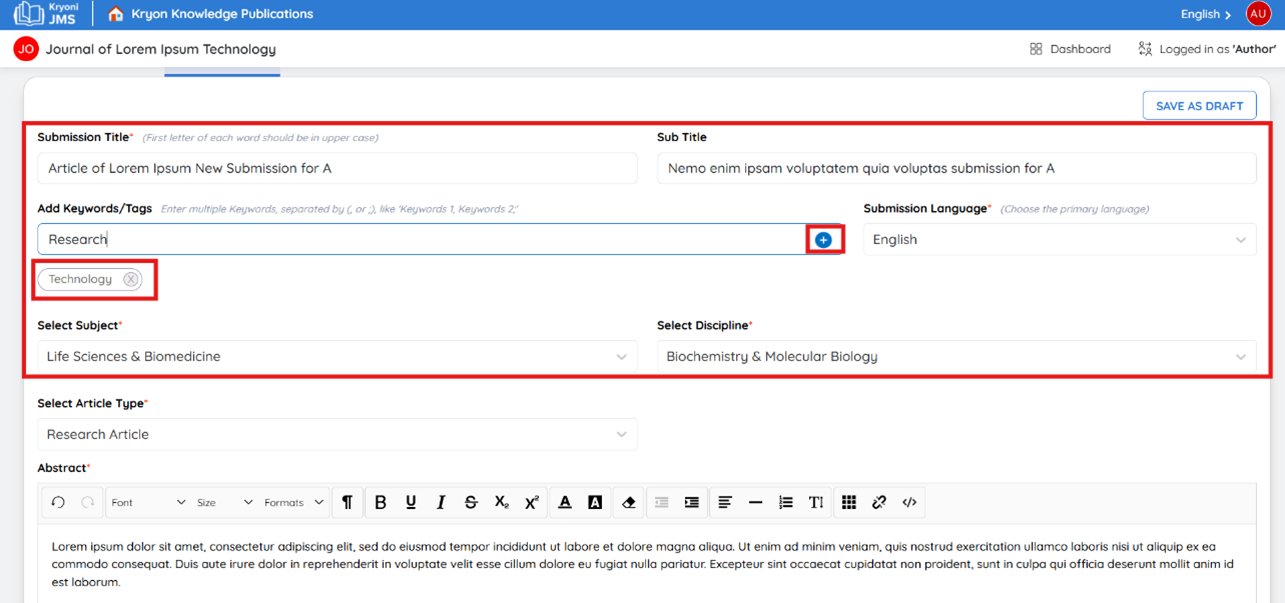Click the superscript icon
The height and width of the screenshot is (603, 1285).
[532, 502]
